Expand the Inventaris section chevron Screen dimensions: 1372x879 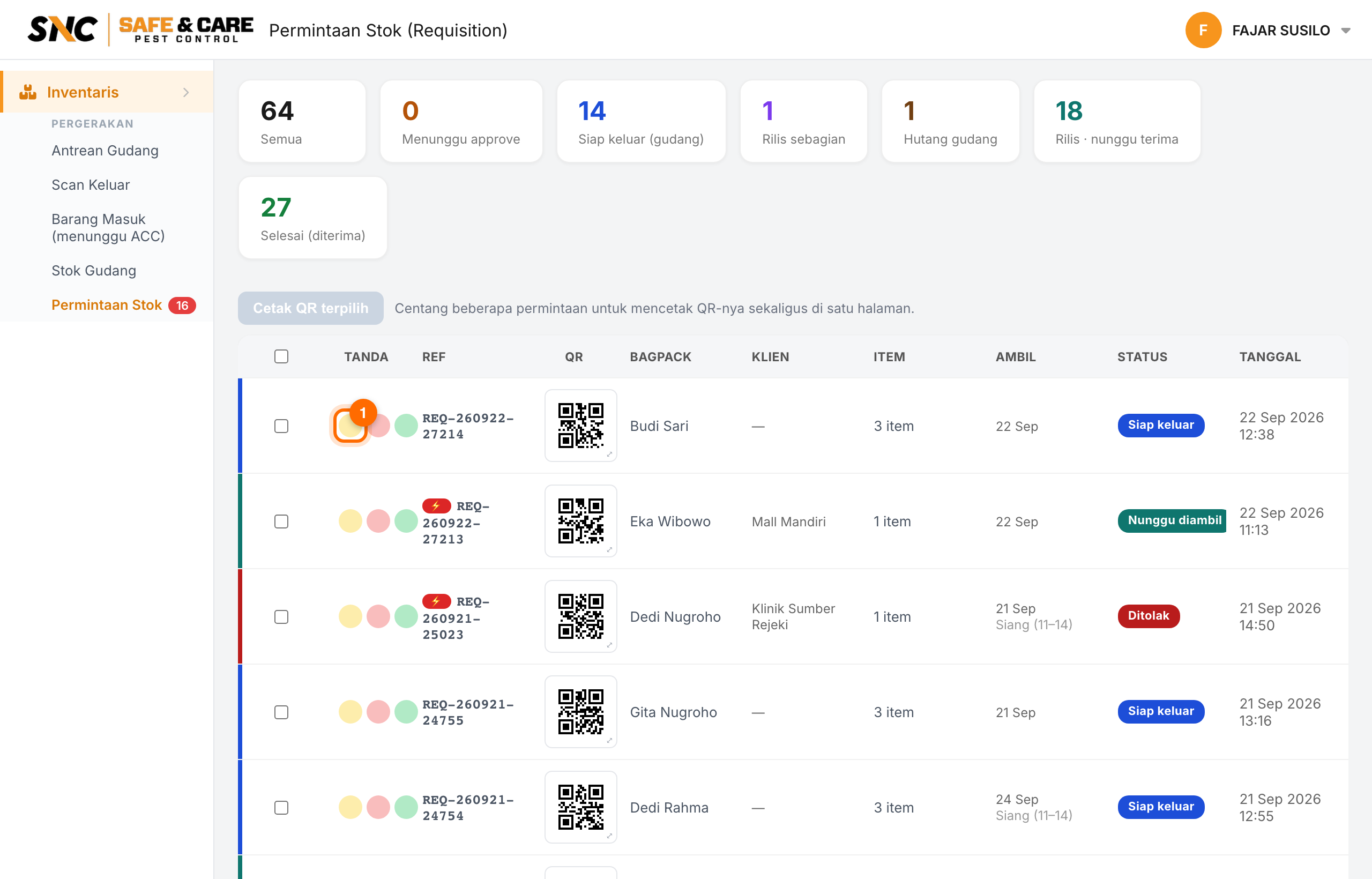coord(186,93)
